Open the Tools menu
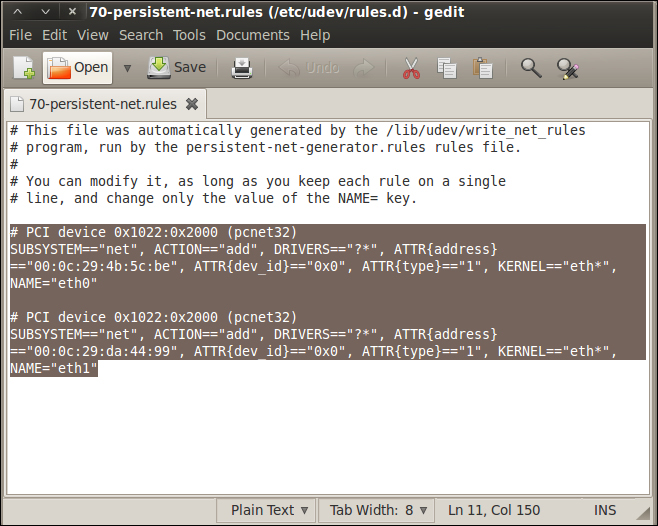This screenshot has width=658, height=526. (189, 35)
